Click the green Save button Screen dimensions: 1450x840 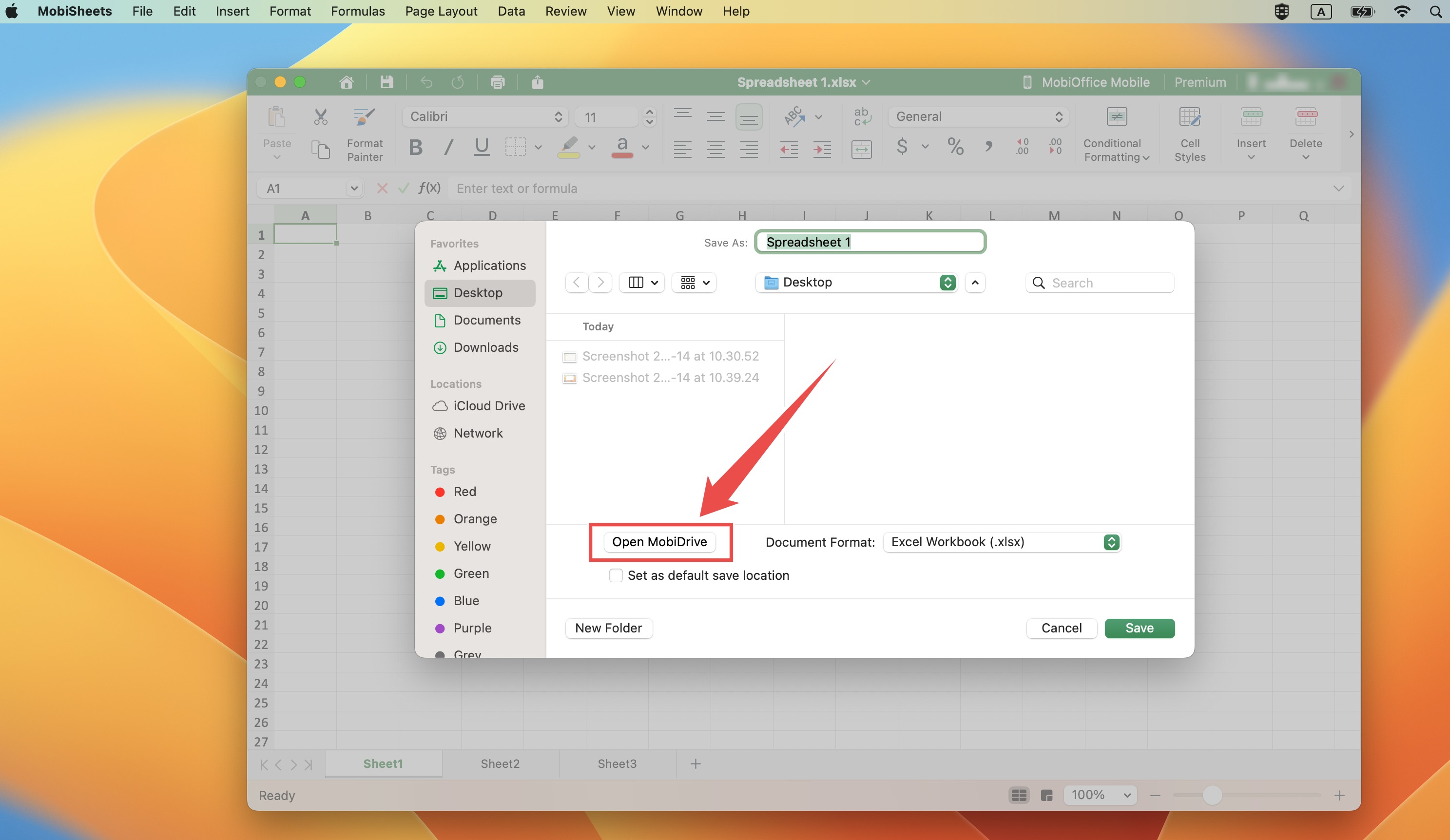(1140, 628)
